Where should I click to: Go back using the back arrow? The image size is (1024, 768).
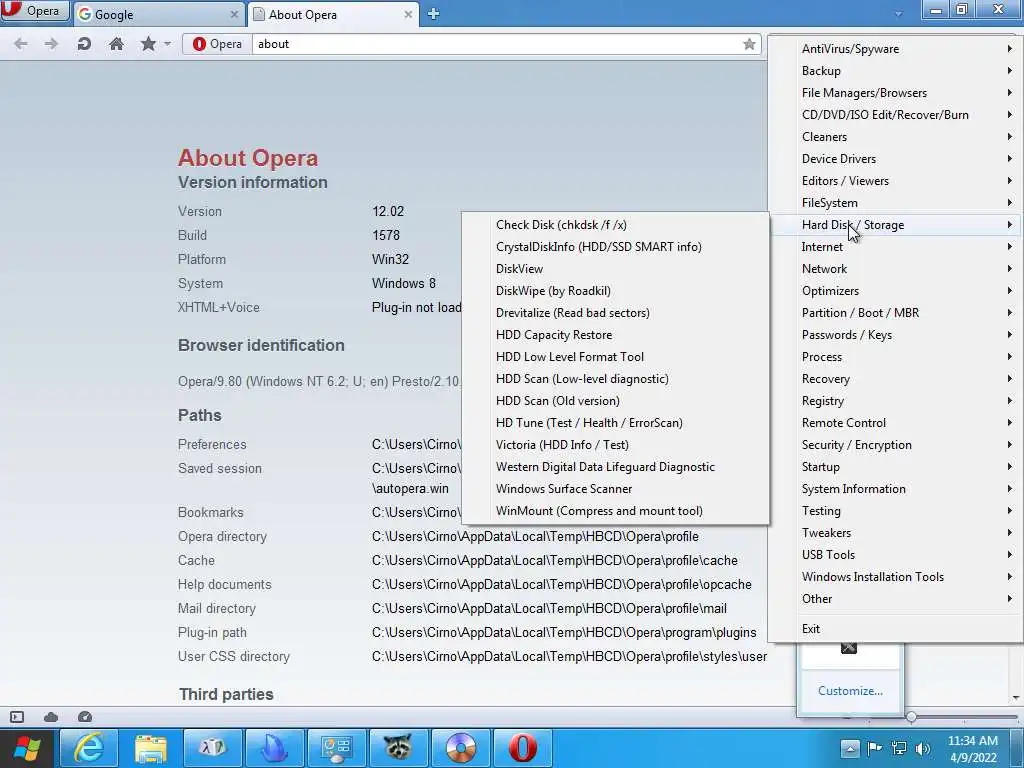tap(20, 44)
